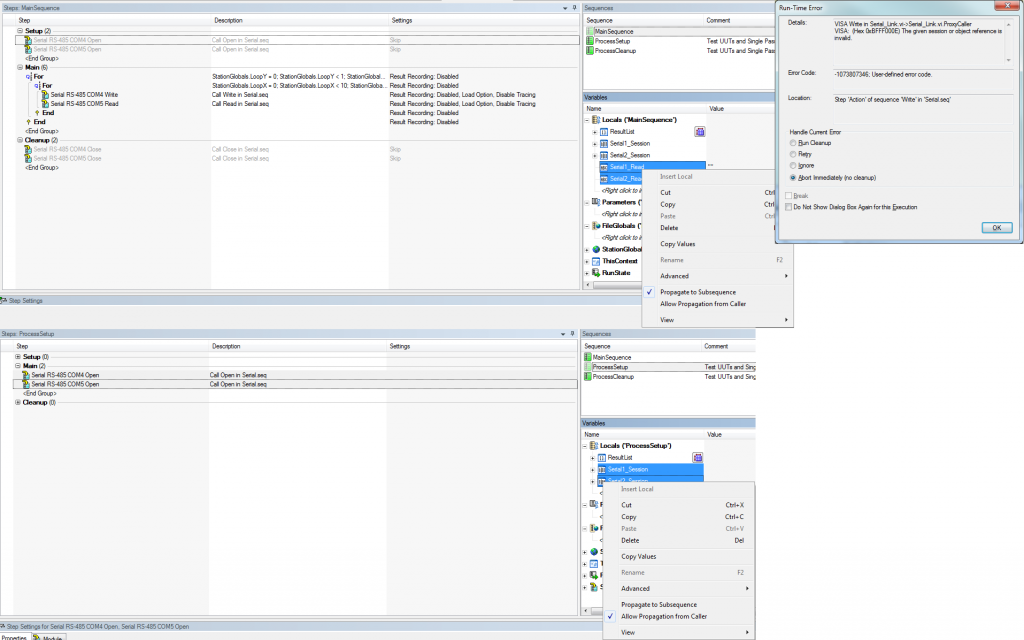Choose the Ignore radio option
Screen dimensions: 1024x640
tap(792, 167)
